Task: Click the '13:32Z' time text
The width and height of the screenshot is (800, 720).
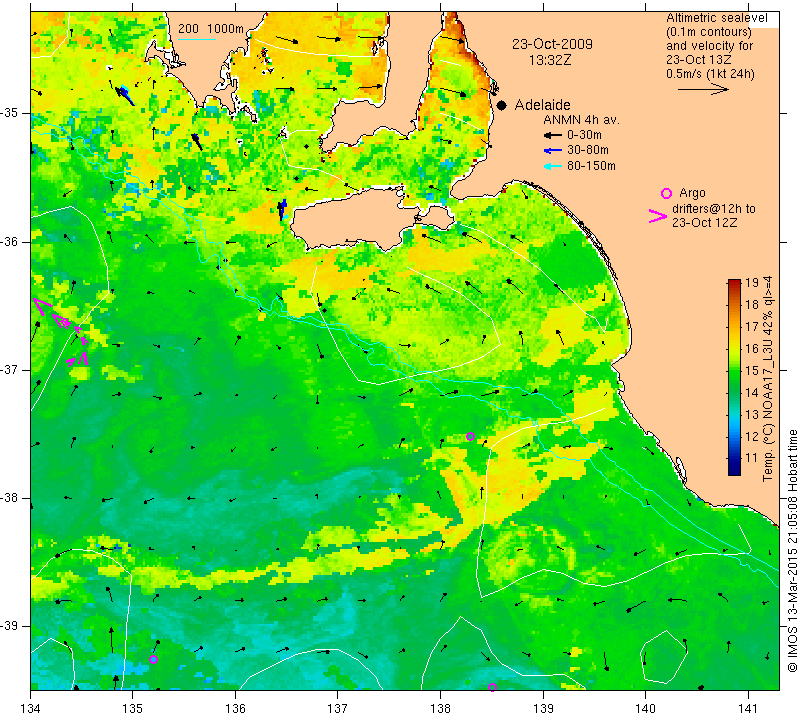Action: pyautogui.click(x=549, y=60)
